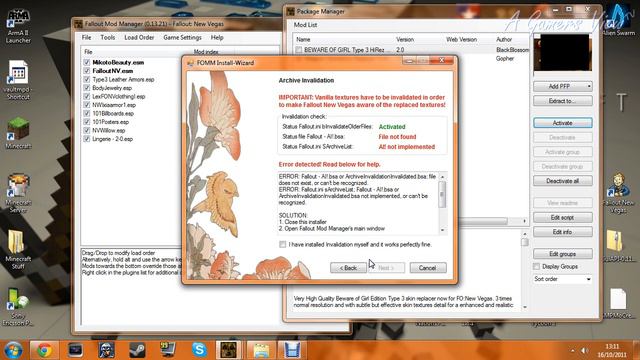The width and height of the screenshot is (640, 360).
Task: Click the Windows Start button
Action: tap(13, 350)
